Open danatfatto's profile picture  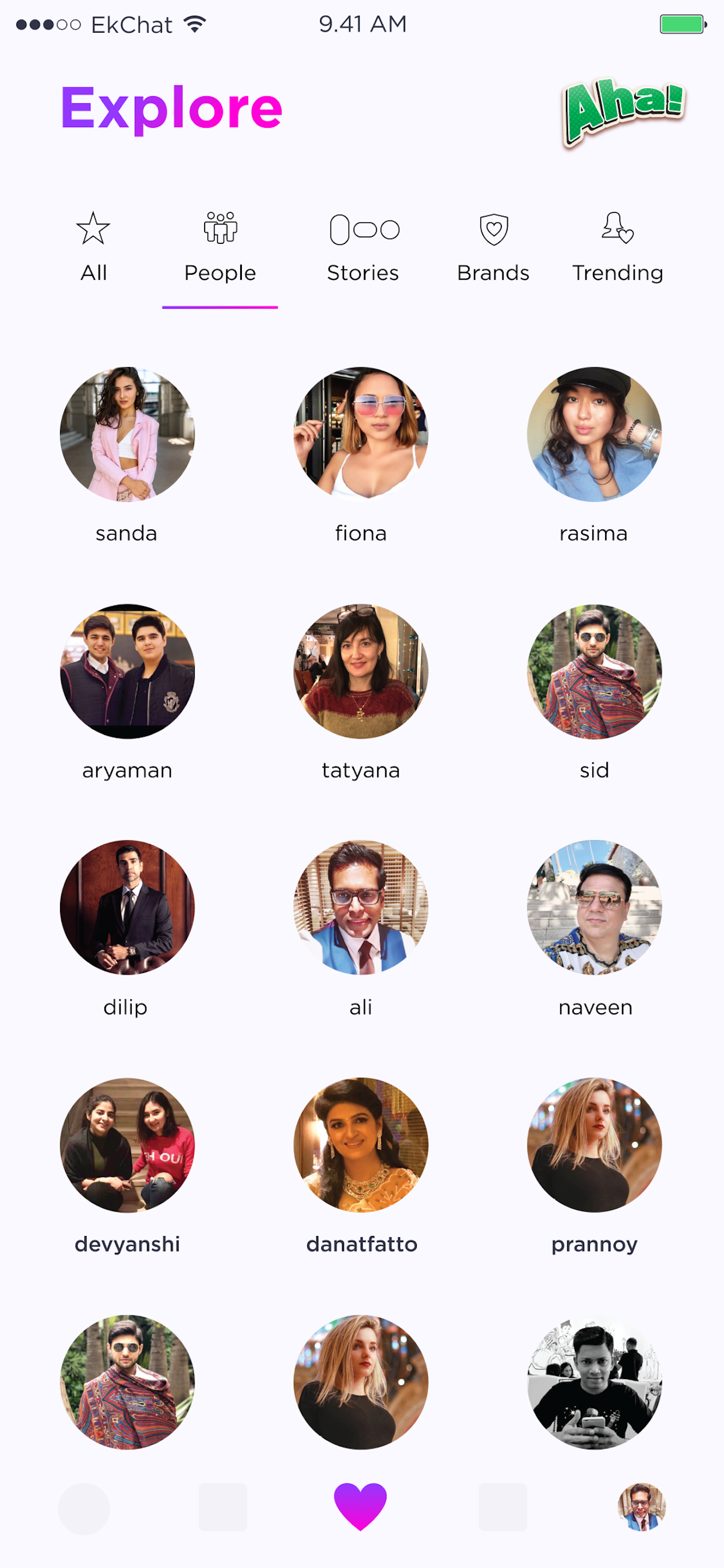[x=361, y=1145]
